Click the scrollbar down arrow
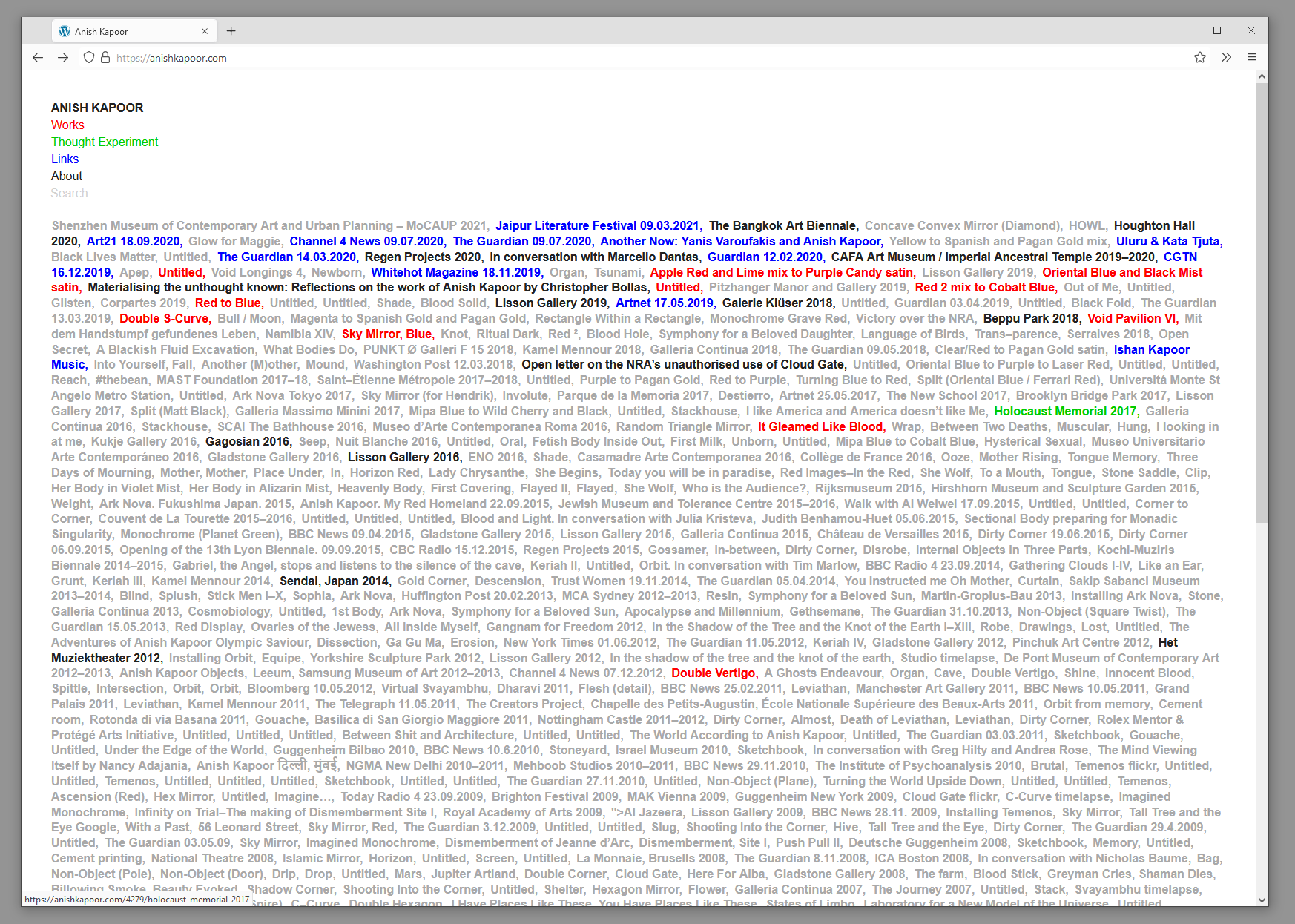 coord(1262,900)
